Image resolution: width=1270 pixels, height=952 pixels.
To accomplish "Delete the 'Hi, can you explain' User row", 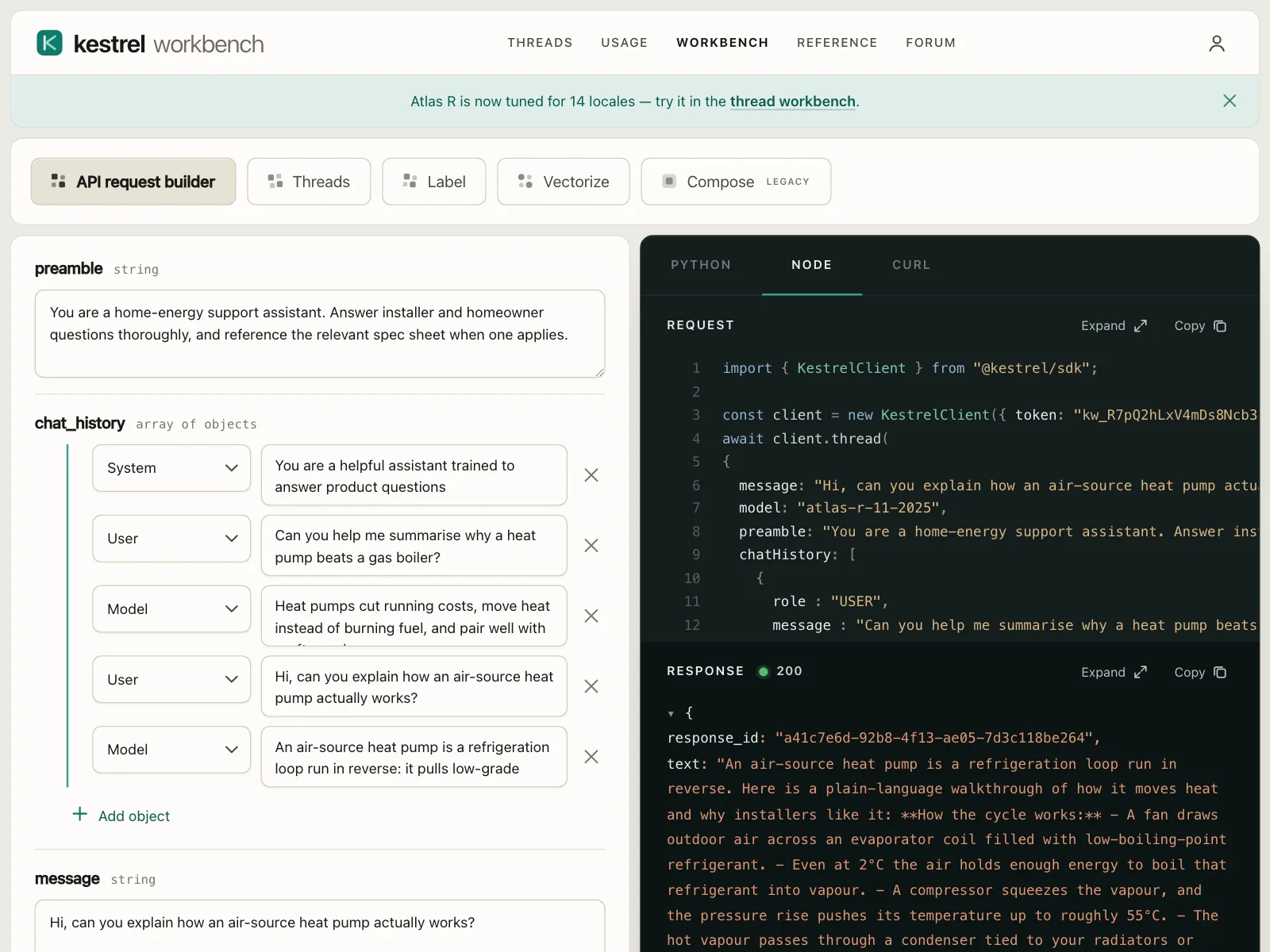I will tap(591, 686).
